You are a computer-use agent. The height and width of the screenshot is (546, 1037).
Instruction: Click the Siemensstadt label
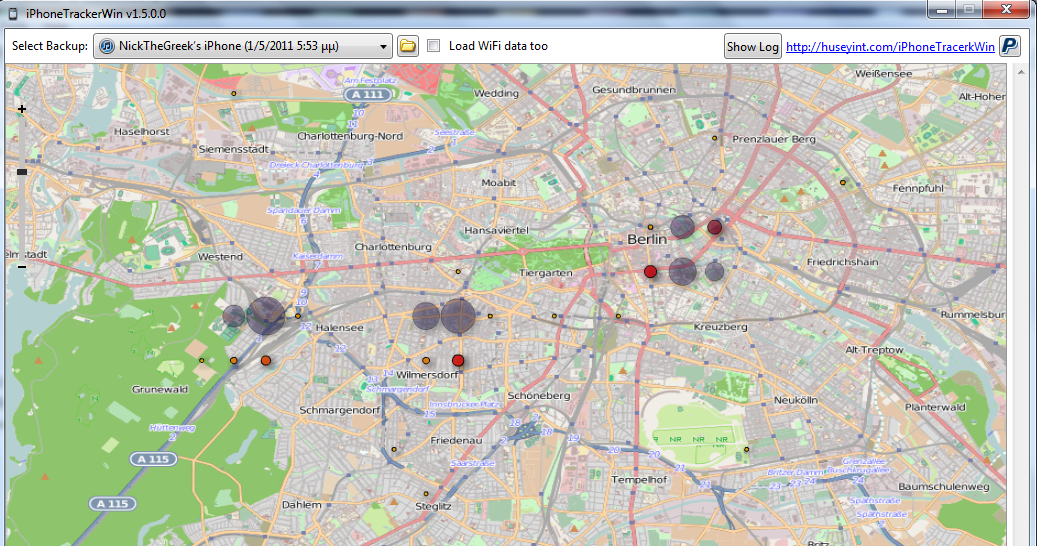(233, 149)
